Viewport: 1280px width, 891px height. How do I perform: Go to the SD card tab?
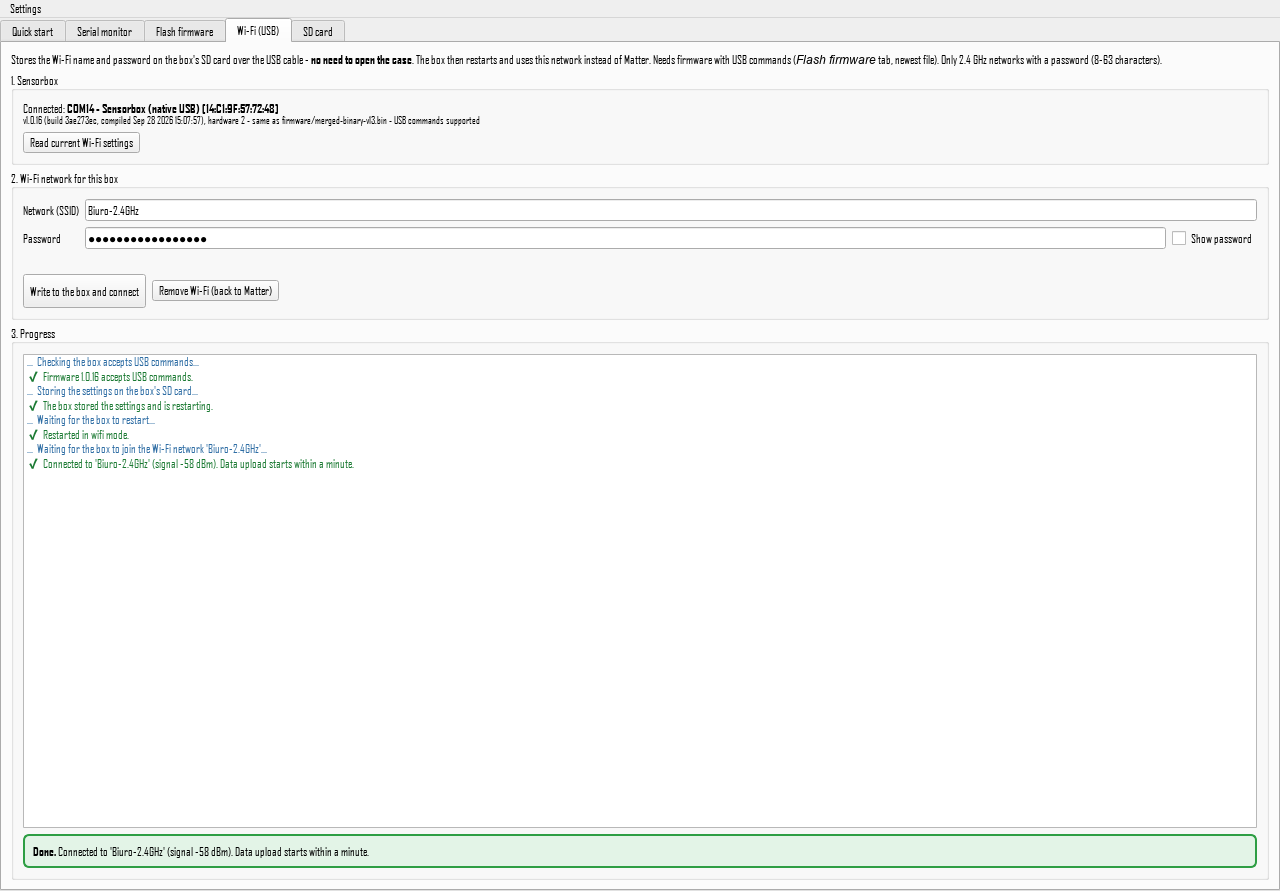[x=318, y=31]
